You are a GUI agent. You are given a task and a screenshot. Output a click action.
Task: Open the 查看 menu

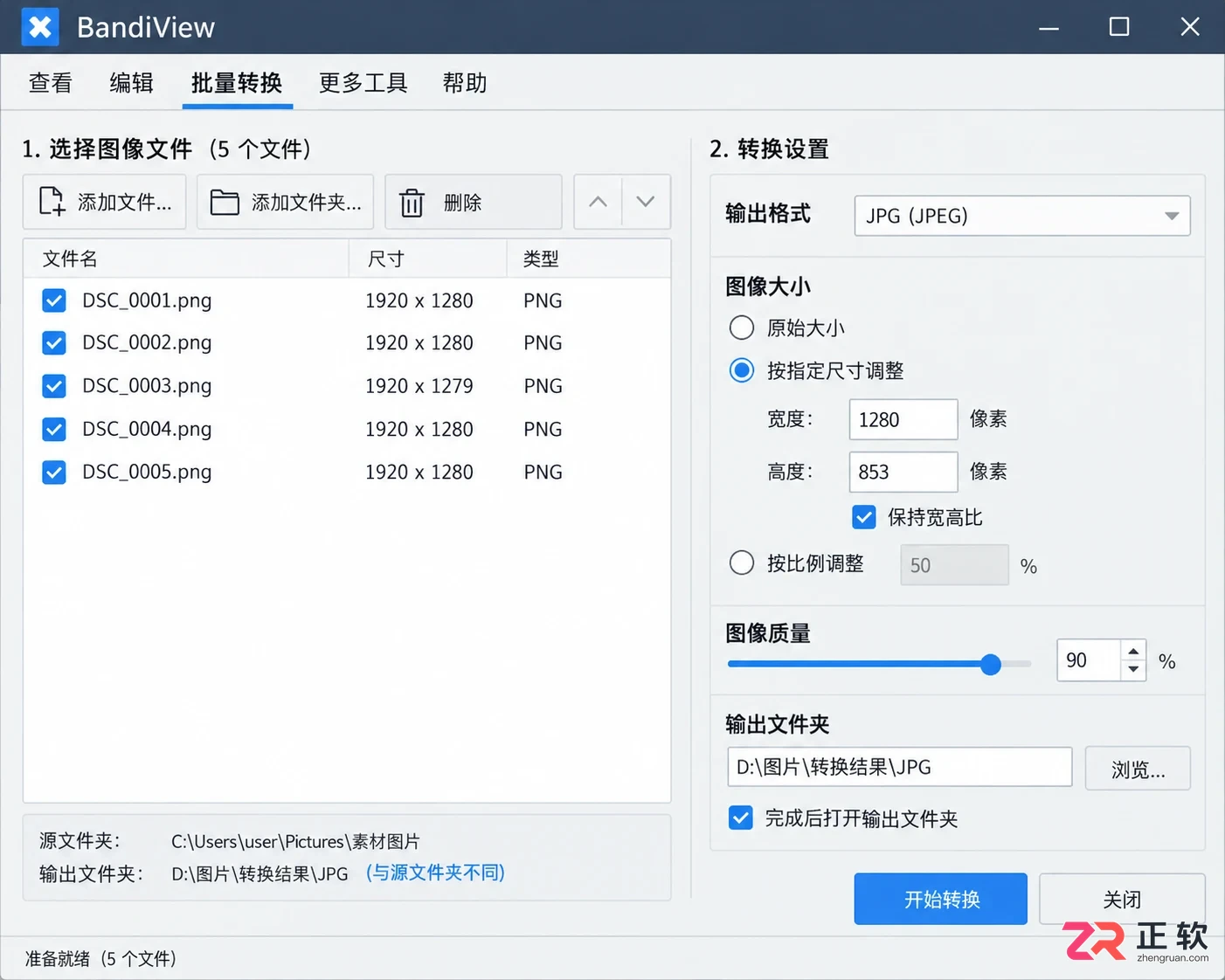(x=51, y=83)
